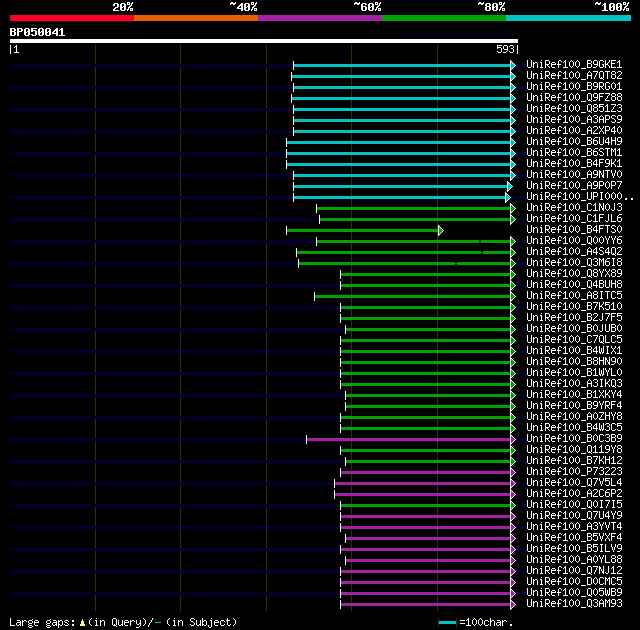Select UniRef100_A9NTV0 hit name

(x=574, y=175)
